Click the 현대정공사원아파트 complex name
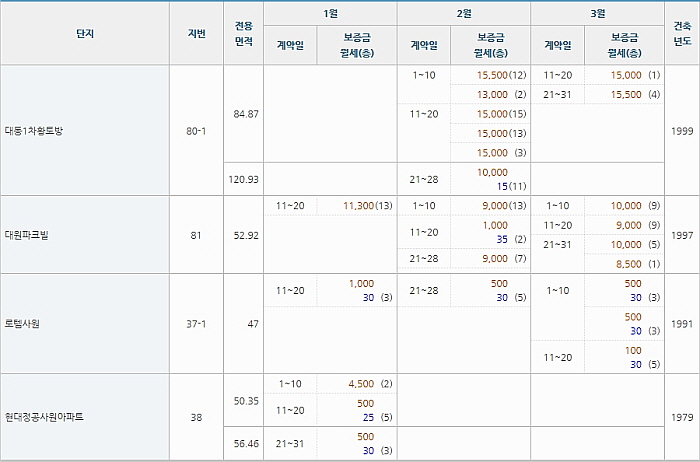The height and width of the screenshot is (462, 700). point(45,415)
